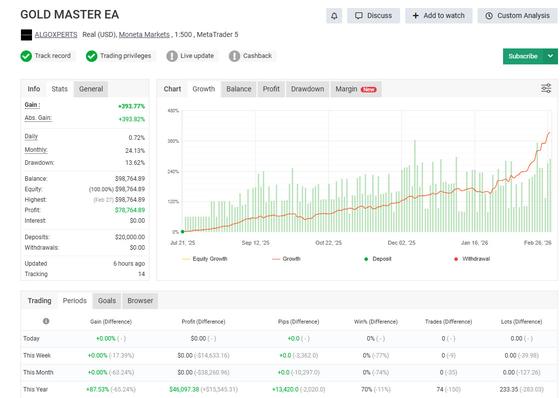
Task: Click the Drawdown label in info panel
Action: (39, 163)
